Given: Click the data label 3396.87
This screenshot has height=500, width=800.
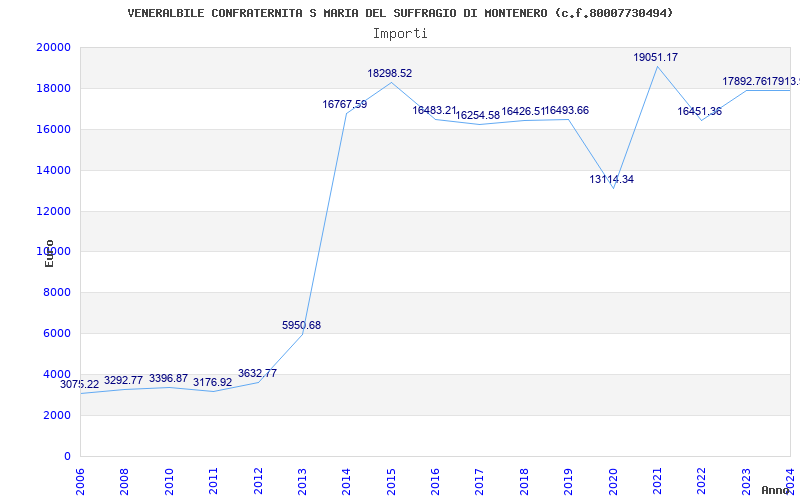Looking at the screenshot, I should 168,379.
